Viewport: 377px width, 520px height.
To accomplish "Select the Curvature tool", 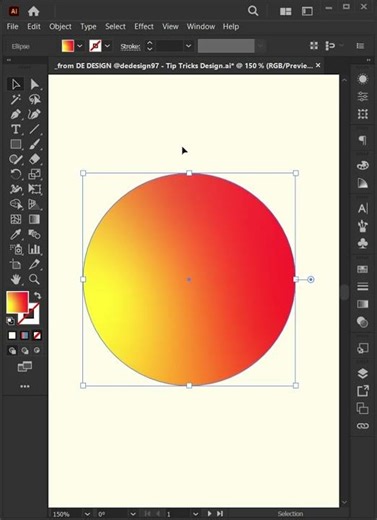I will click(x=34, y=114).
